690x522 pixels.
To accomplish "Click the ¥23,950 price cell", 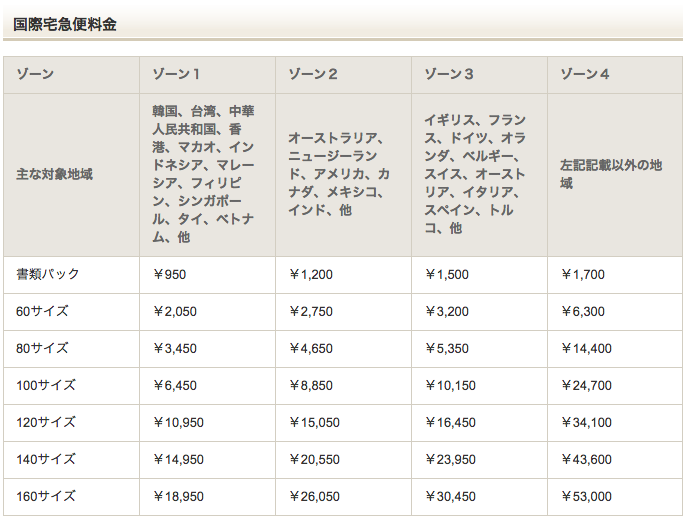I will [x=449, y=459].
